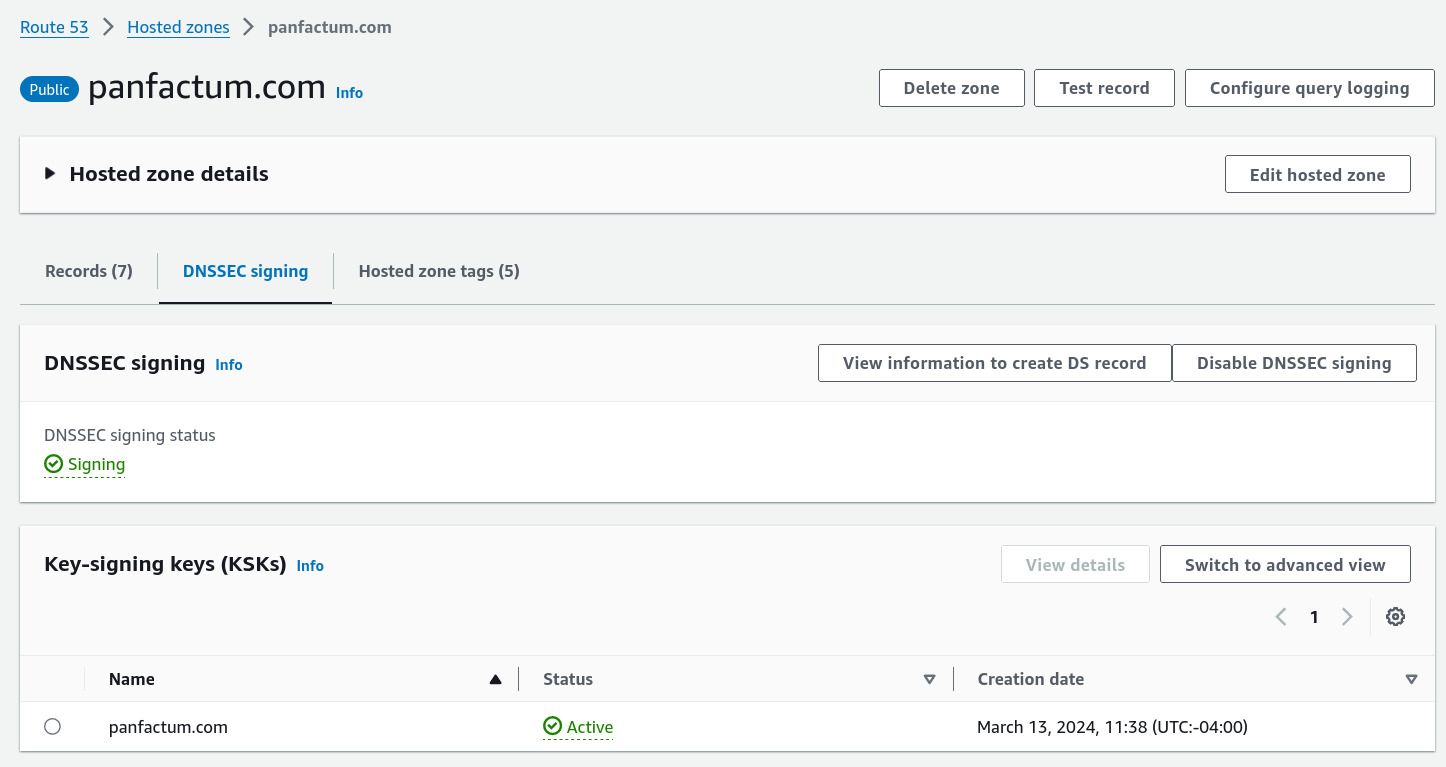This screenshot has width=1446, height=767.
Task: Click the previous page chevron icon
Action: click(x=1281, y=617)
